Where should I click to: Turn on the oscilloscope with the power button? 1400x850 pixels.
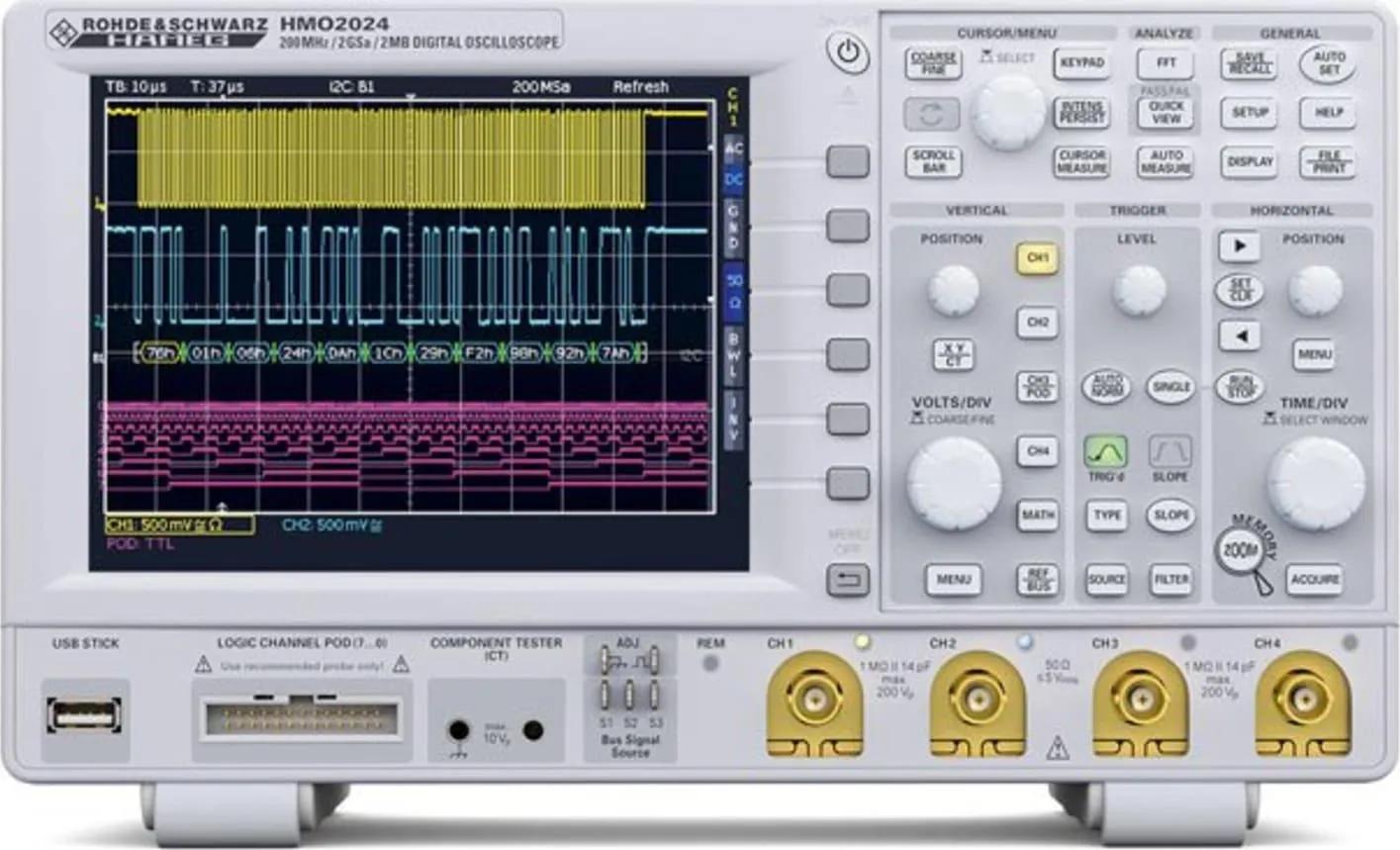(x=848, y=53)
